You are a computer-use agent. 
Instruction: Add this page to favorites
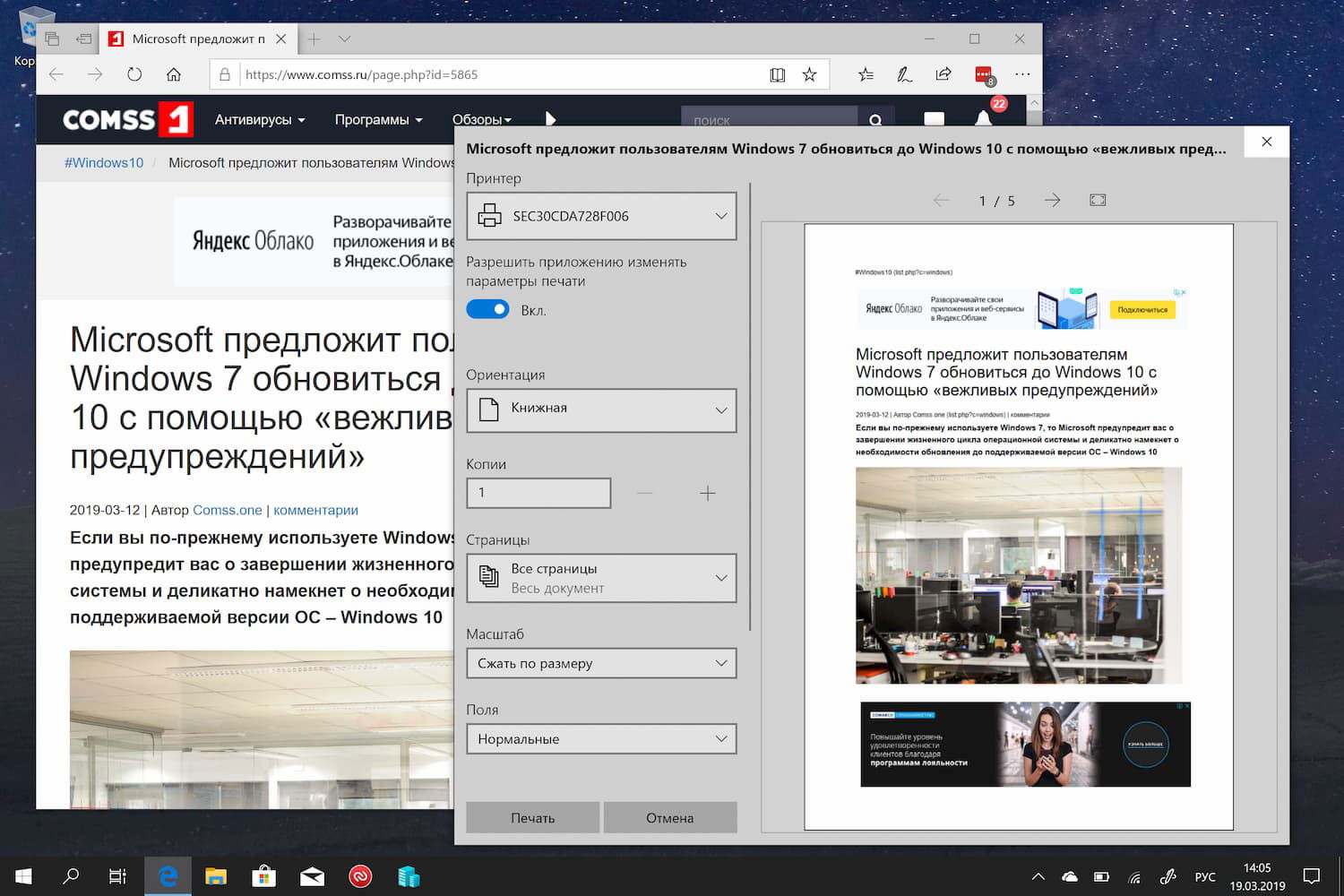click(807, 74)
